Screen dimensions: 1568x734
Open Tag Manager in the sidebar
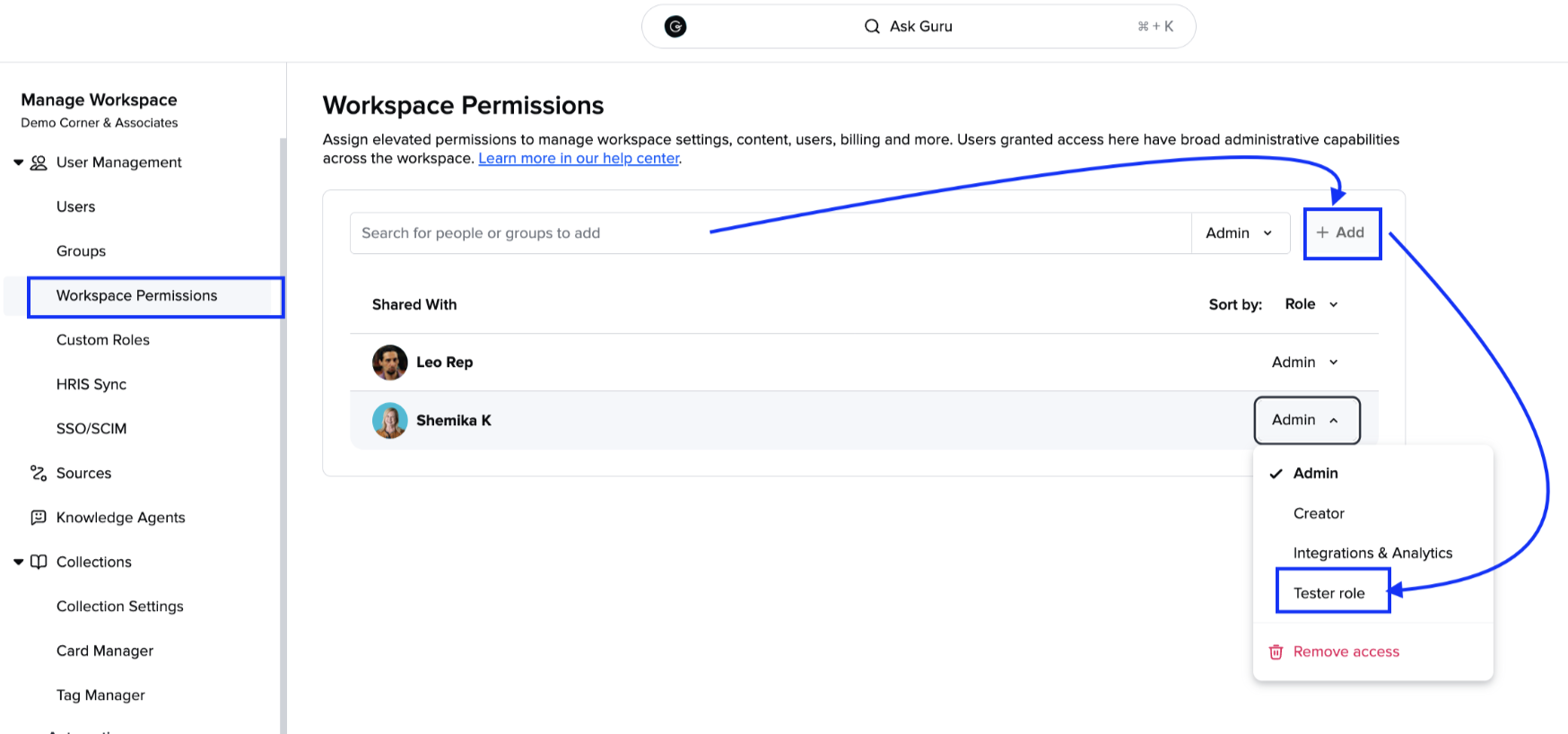pyautogui.click(x=100, y=695)
